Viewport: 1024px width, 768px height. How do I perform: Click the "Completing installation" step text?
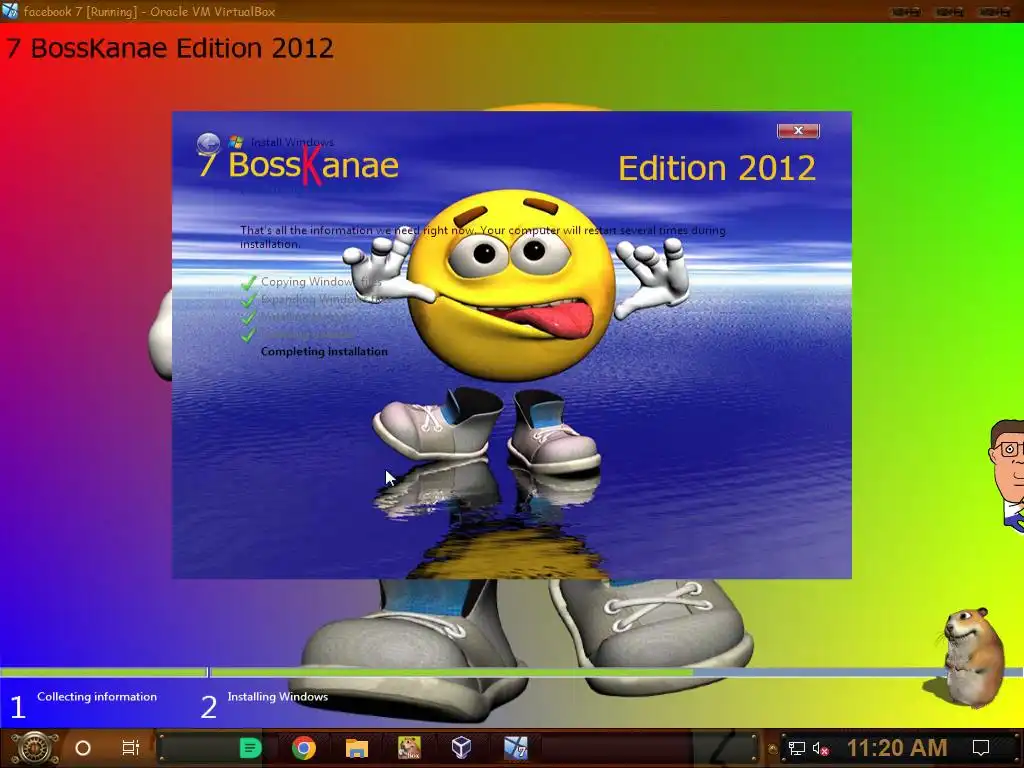click(x=324, y=351)
